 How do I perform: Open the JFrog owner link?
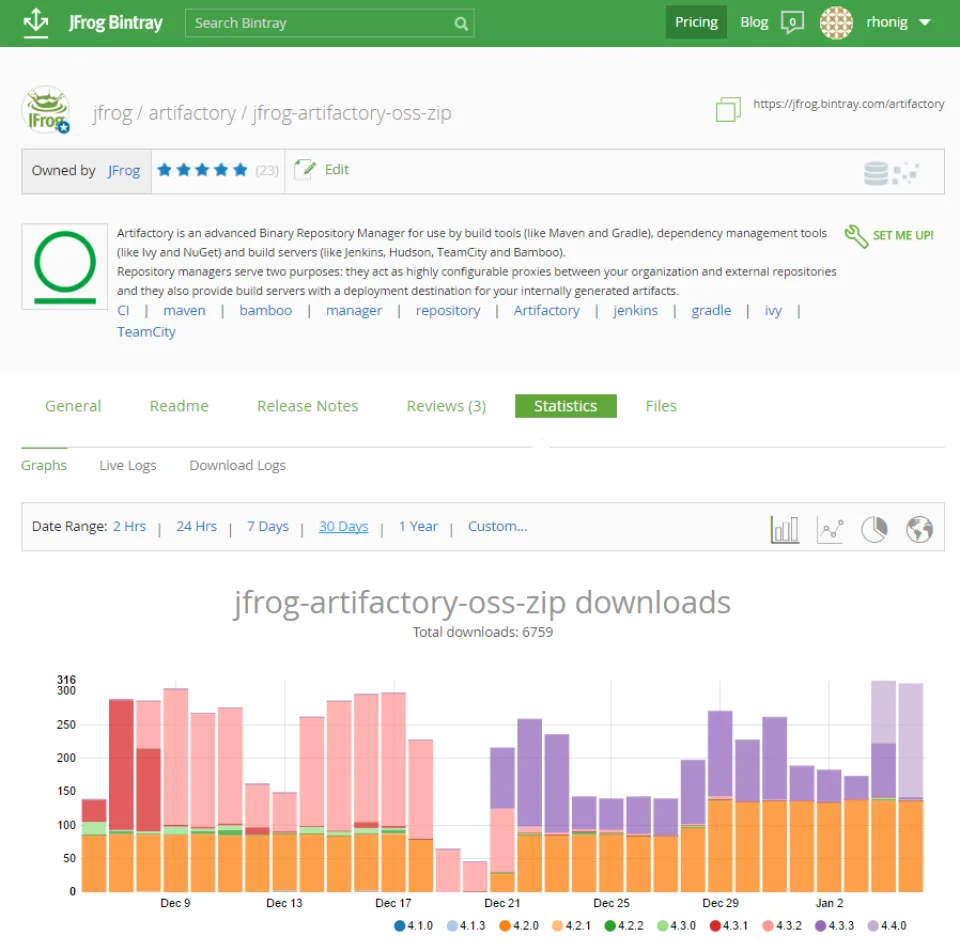124,170
